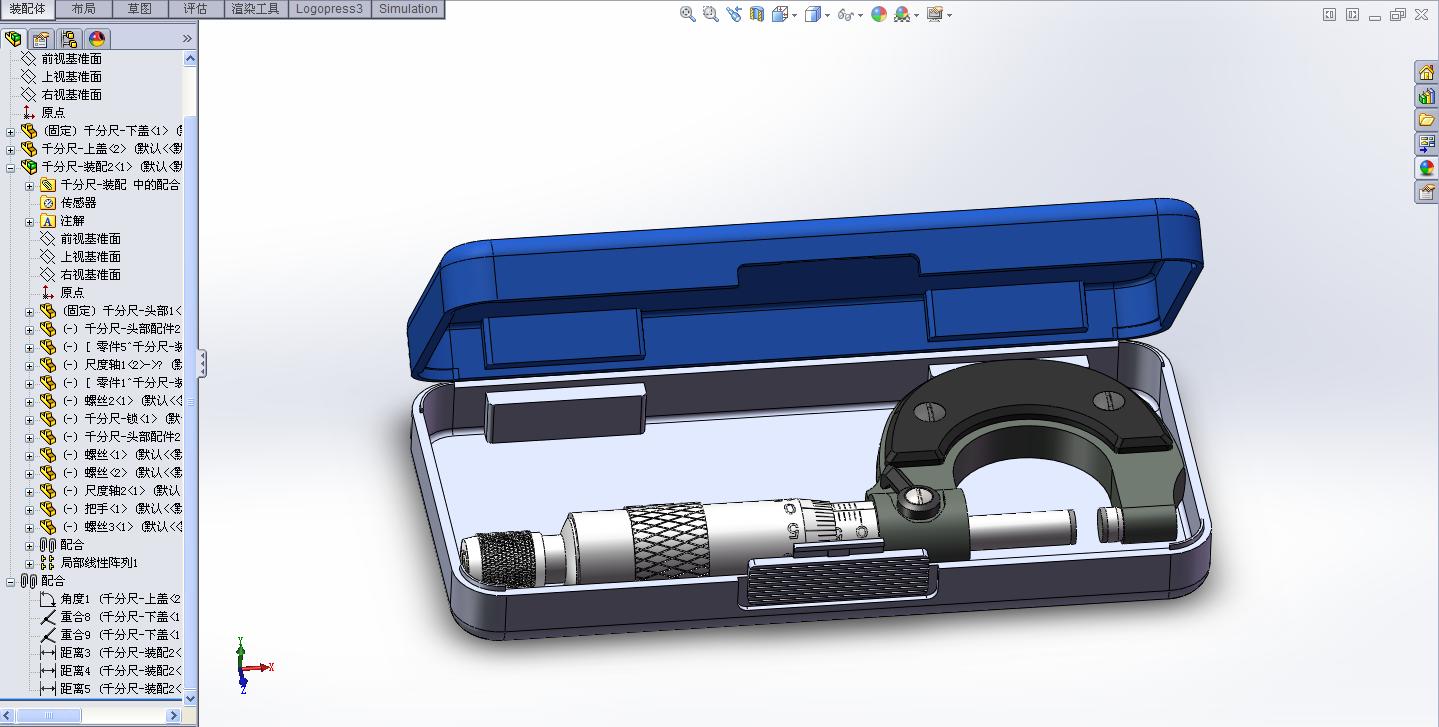Open SolidWorks Resources home icon
Image resolution: width=1439 pixels, height=727 pixels.
click(1426, 72)
